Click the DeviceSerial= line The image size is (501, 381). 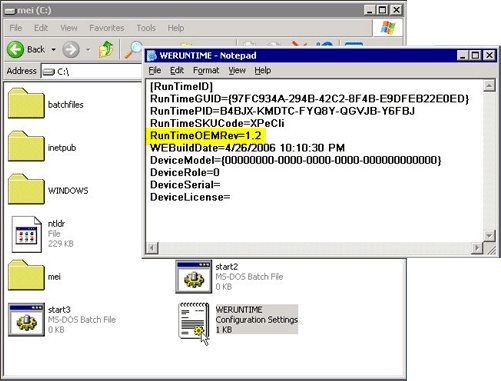[x=185, y=185]
